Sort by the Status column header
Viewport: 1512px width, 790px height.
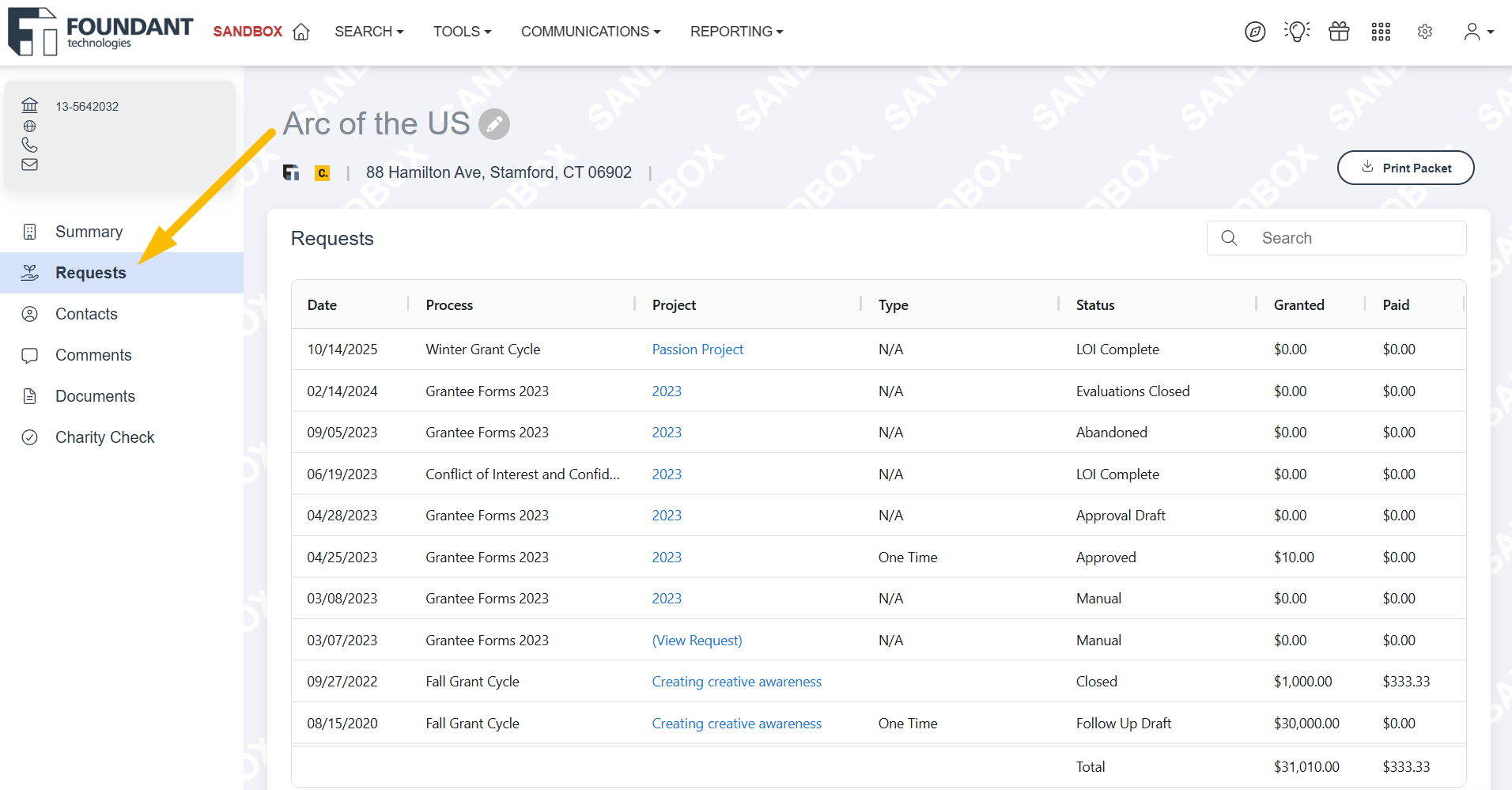pyautogui.click(x=1095, y=305)
